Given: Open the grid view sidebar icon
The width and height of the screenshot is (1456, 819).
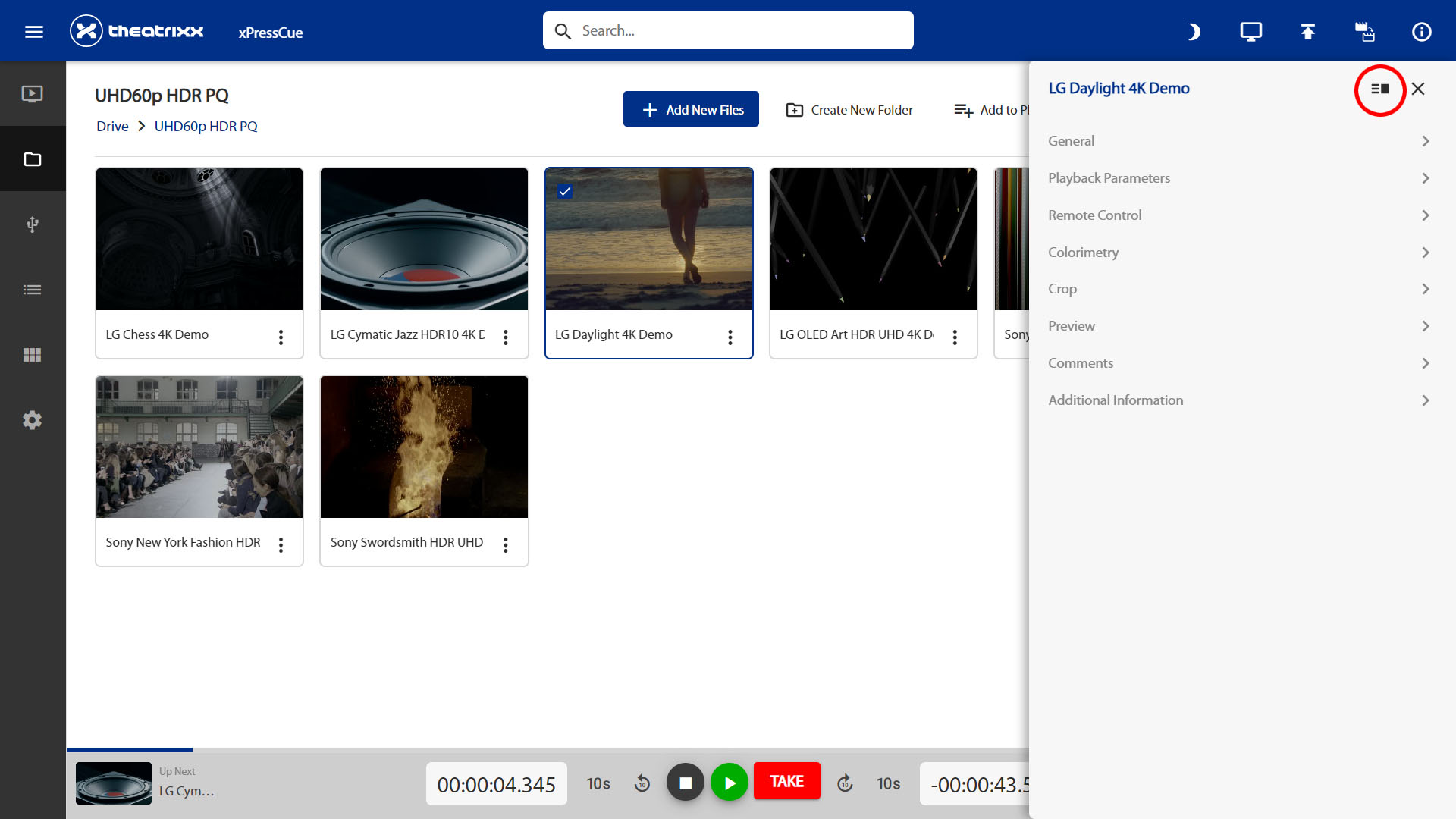Looking at the screenshot, I should (x=33, y=355).
